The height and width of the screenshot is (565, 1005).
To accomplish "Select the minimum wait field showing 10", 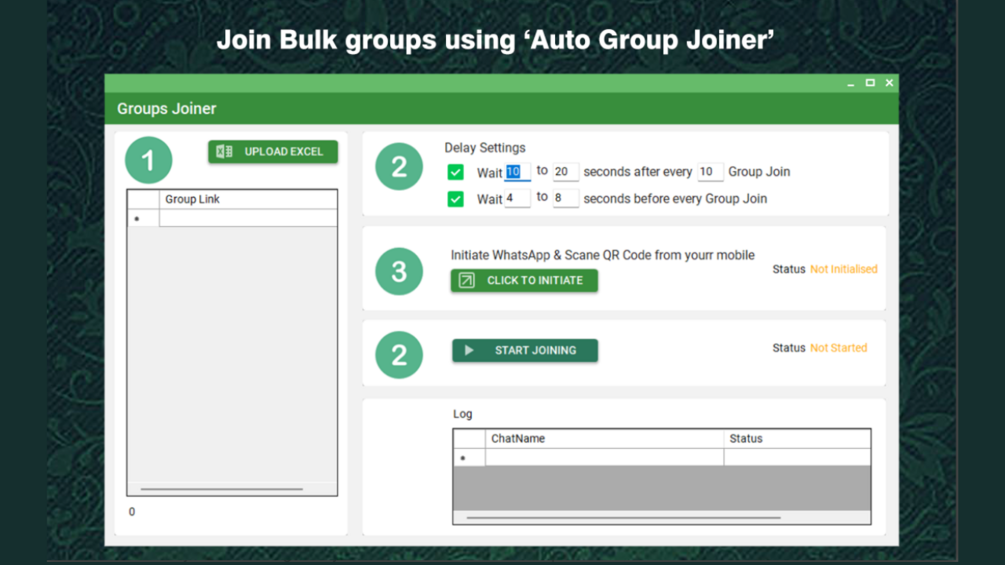I will tap(517, 172).
